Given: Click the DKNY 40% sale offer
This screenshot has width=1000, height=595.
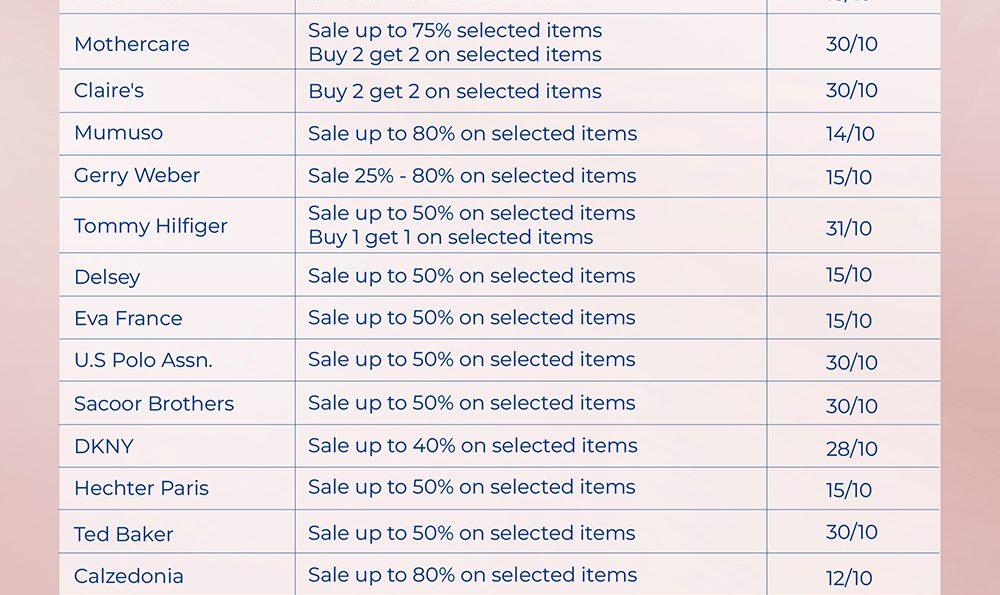Looking at the screenshot, I should [x=472, y=446].
